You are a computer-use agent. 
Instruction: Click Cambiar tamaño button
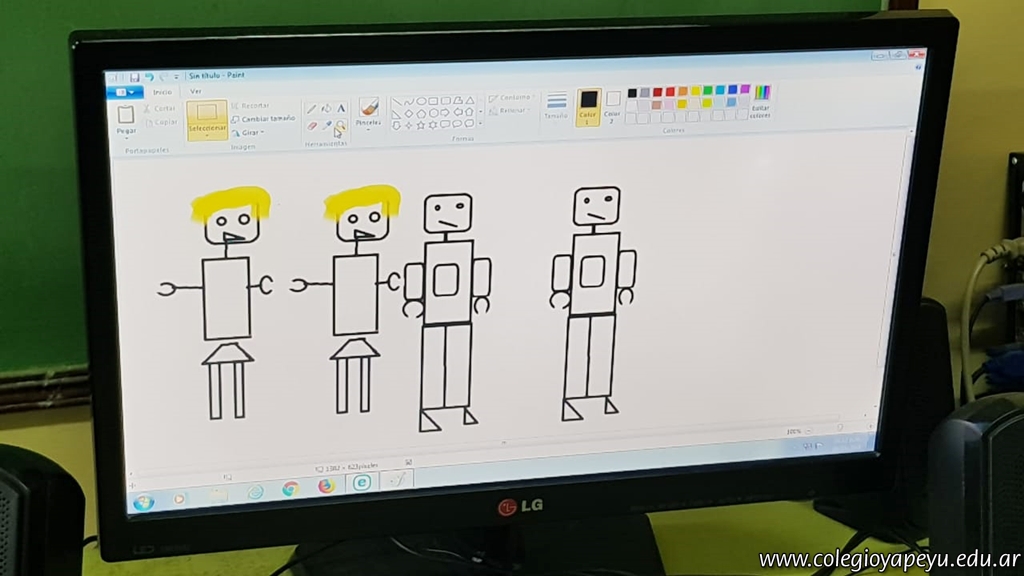263,118
